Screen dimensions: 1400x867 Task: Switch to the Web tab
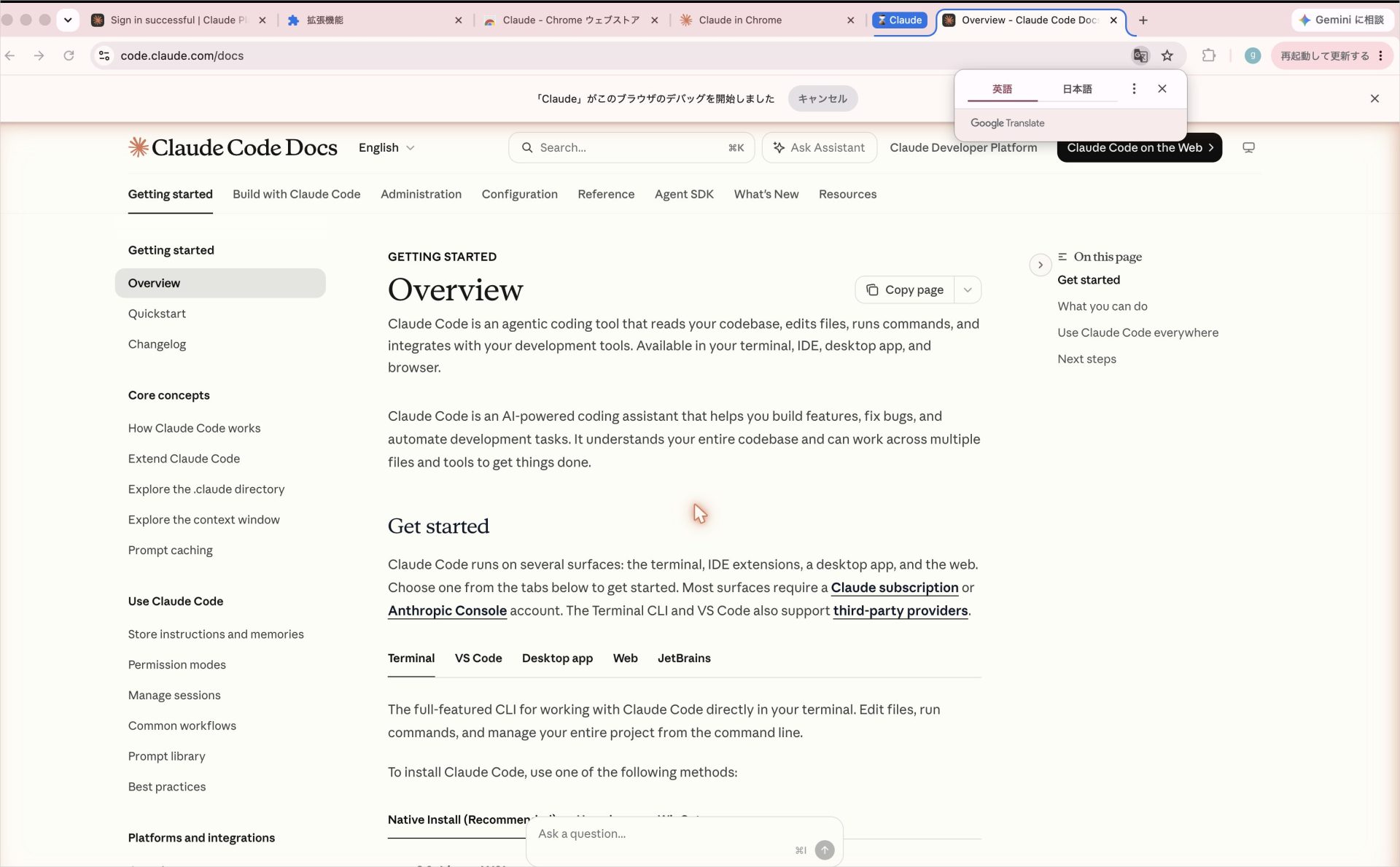(x=625, y=658)
